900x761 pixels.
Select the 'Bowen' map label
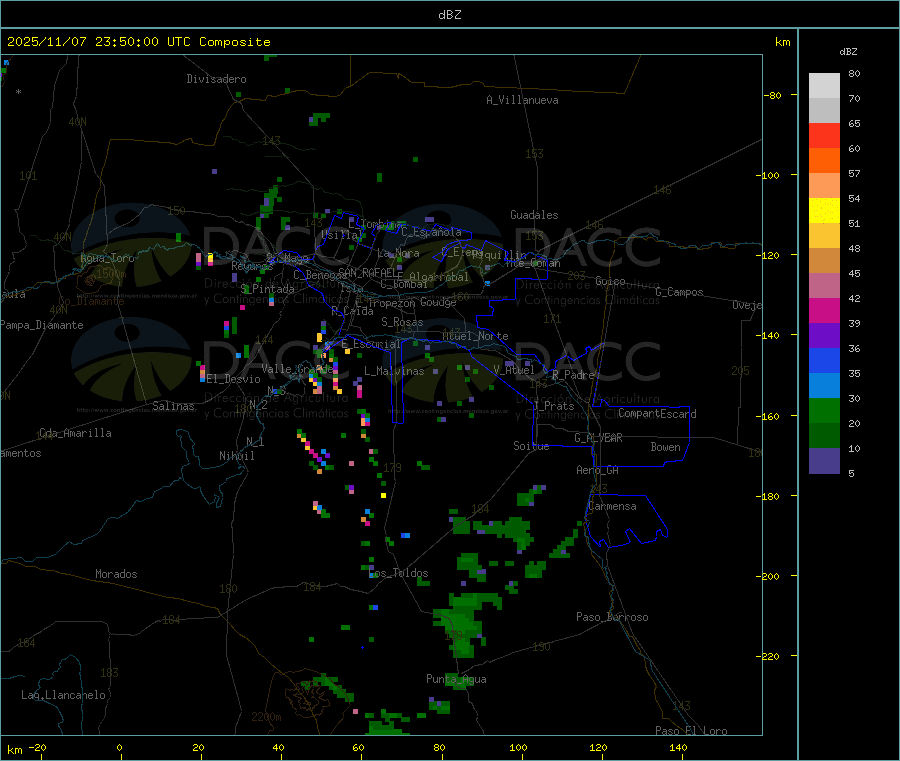click(666, 447)
